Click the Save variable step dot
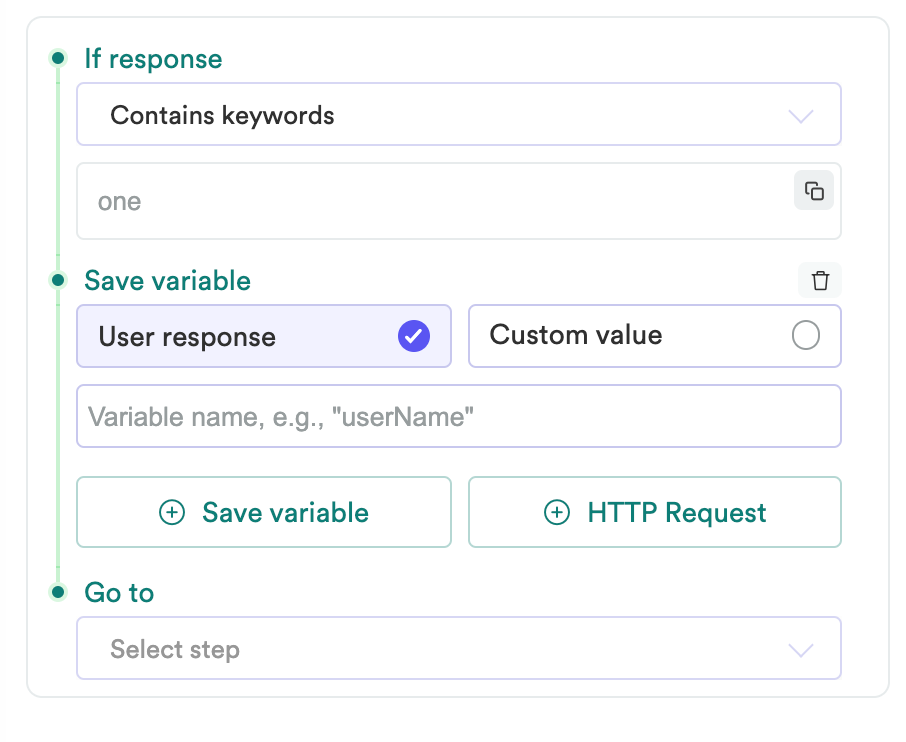Image resolution: width=906 pixels, height=742 pixels. coord(58,280)
